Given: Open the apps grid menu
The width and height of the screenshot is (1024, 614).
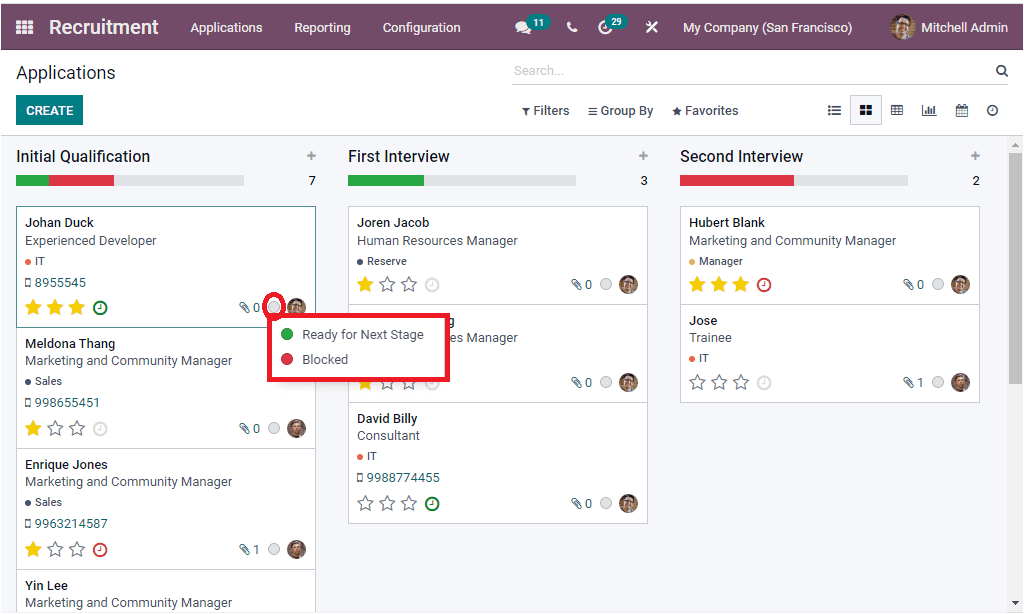Looking at the screenshot, I should [24, 27].
